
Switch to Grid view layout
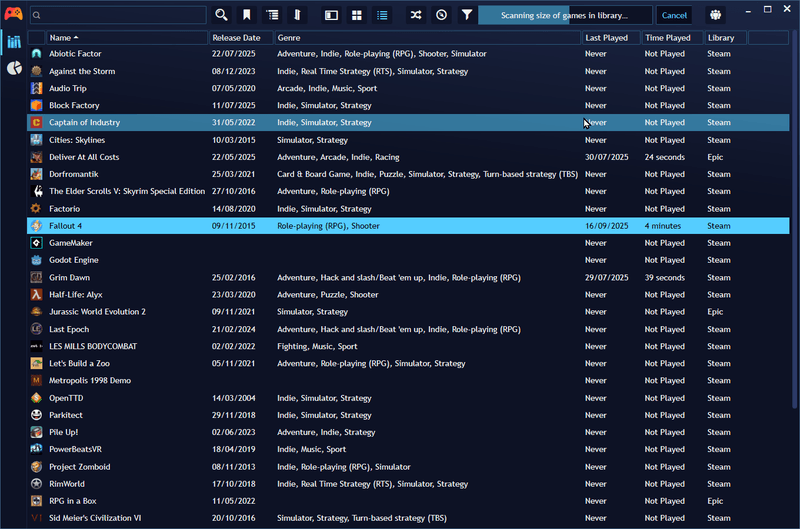357,15
